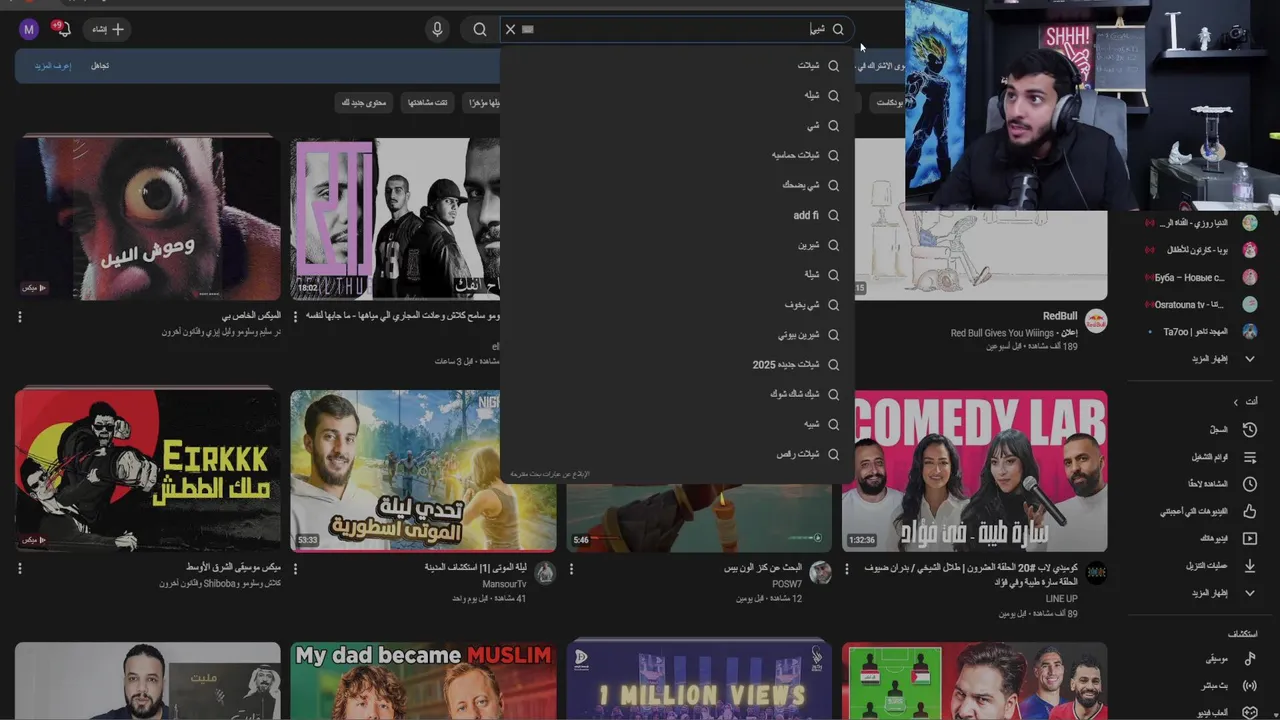Submit the search with the magnifier button
This screenshot has width=1280, height=720.
click(x=480, y=29)
